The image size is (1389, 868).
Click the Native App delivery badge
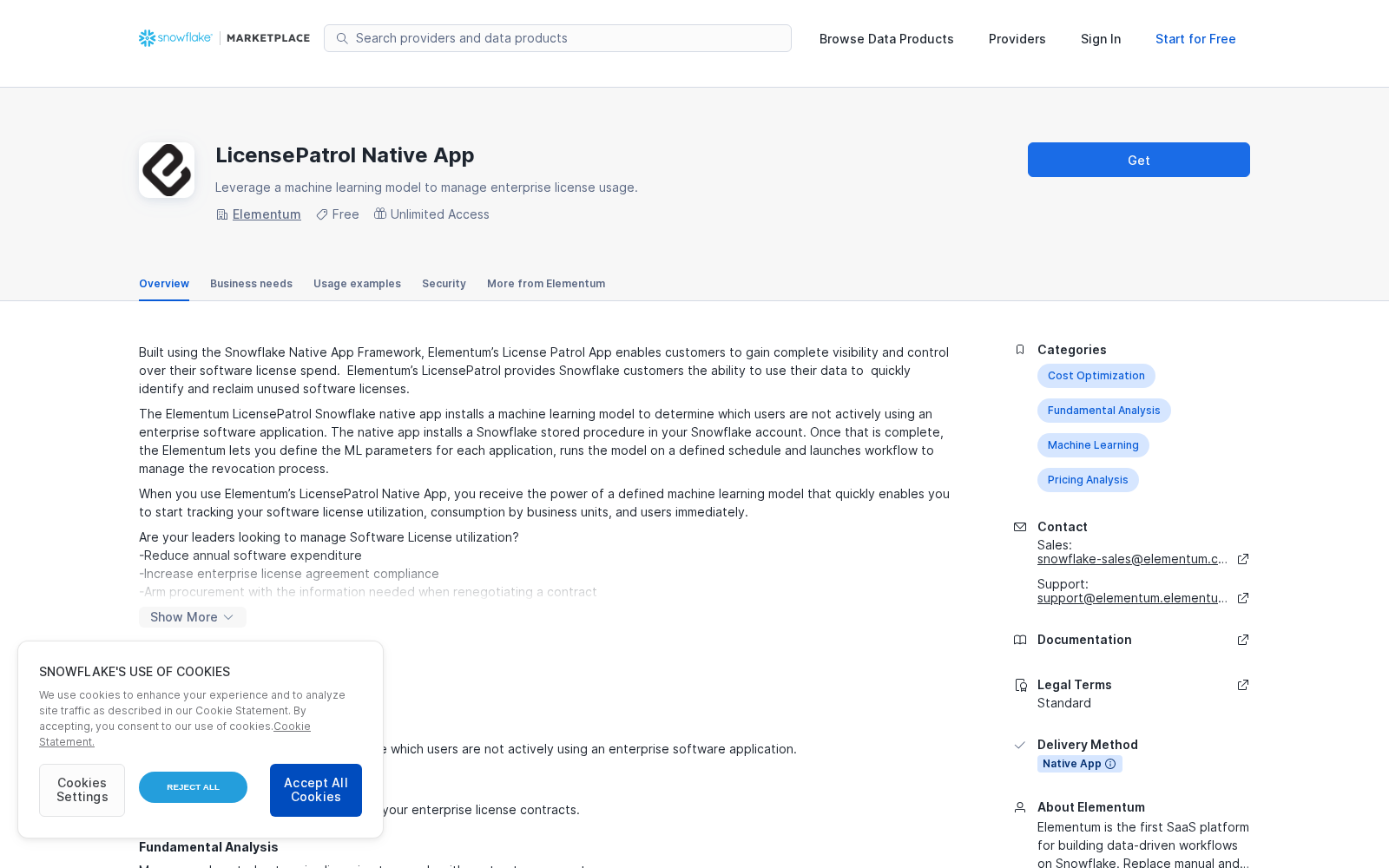click(1080, 764)
